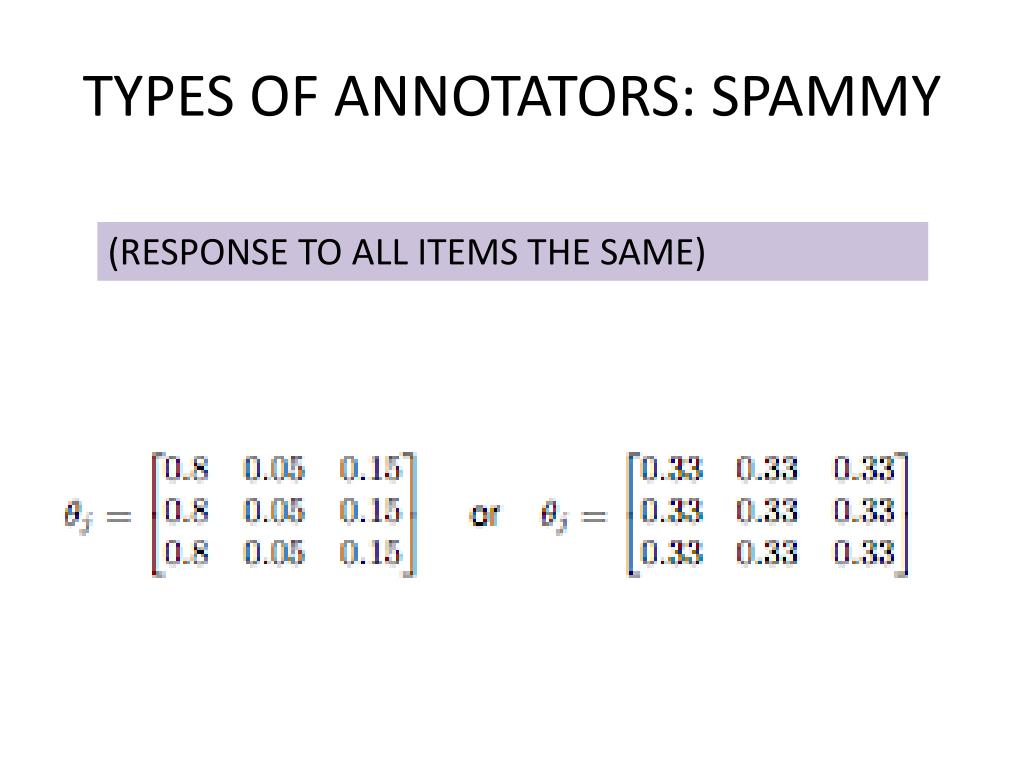Click the word 'or' between matrices
Screen dimensions: 1024x768
pyautogui.click(x=485, y=515)
